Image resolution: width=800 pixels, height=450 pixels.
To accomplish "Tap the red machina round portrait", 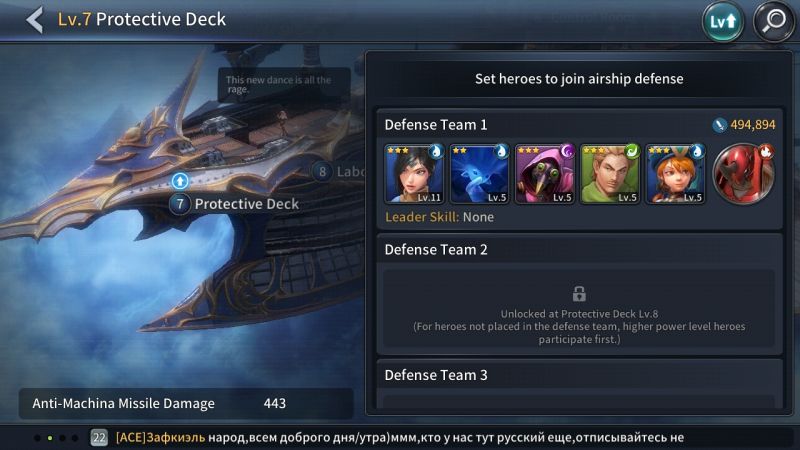I will coord(743,173).
